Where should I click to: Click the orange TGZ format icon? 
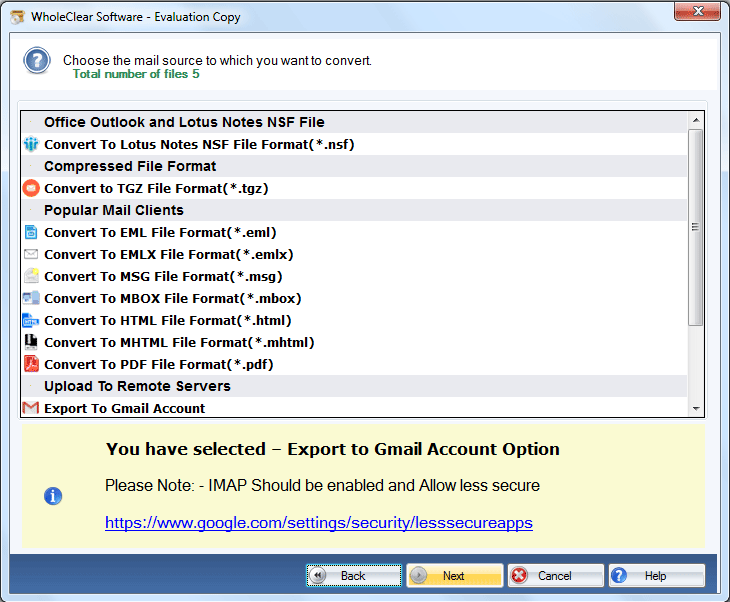(x=31, y=188)
